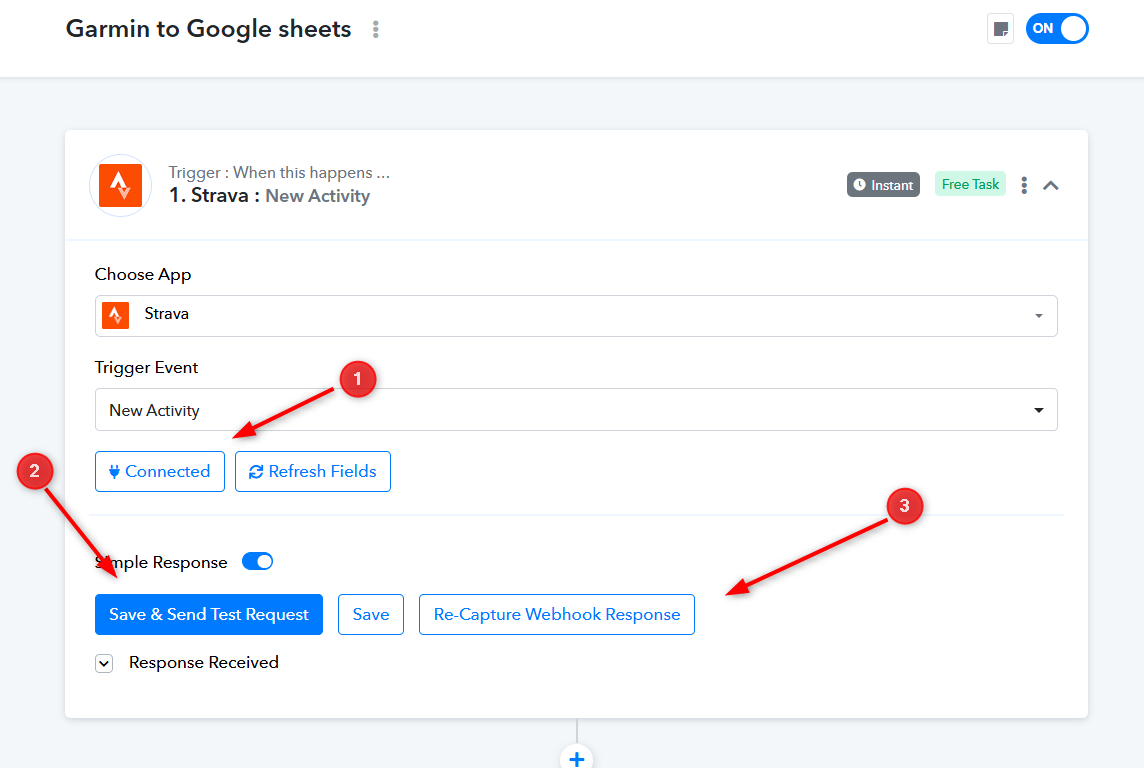Open the Trigger Event dropdown showing New Activity

576,410
